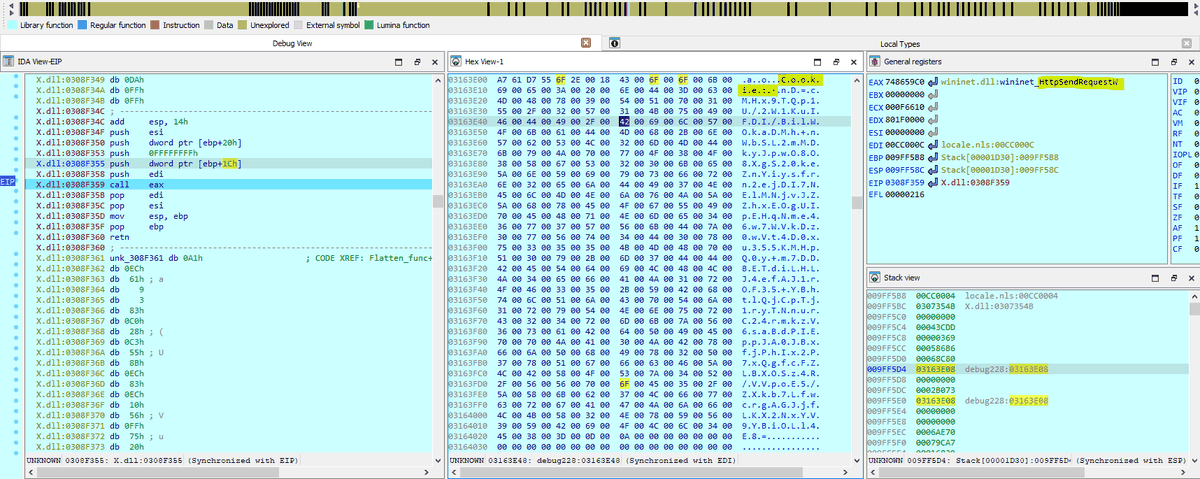Close the Debug View tab

587,44
